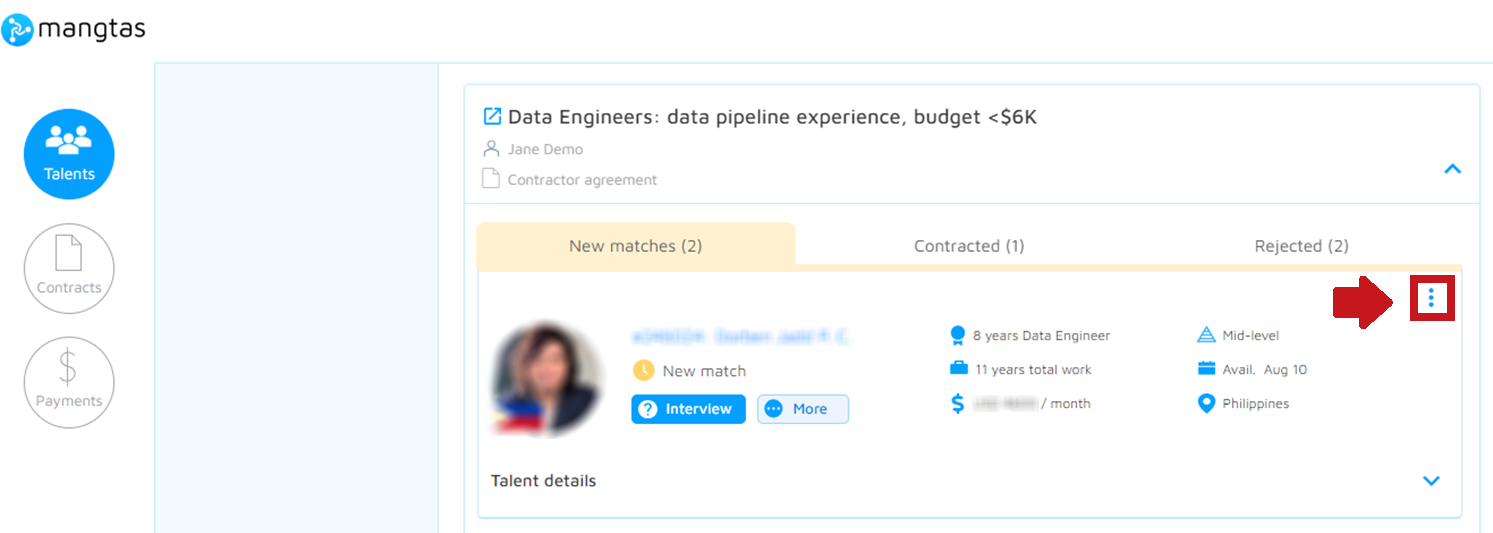Switch to Rejected (2) tab
The image size is (1493, 533).
(1302, 246)
